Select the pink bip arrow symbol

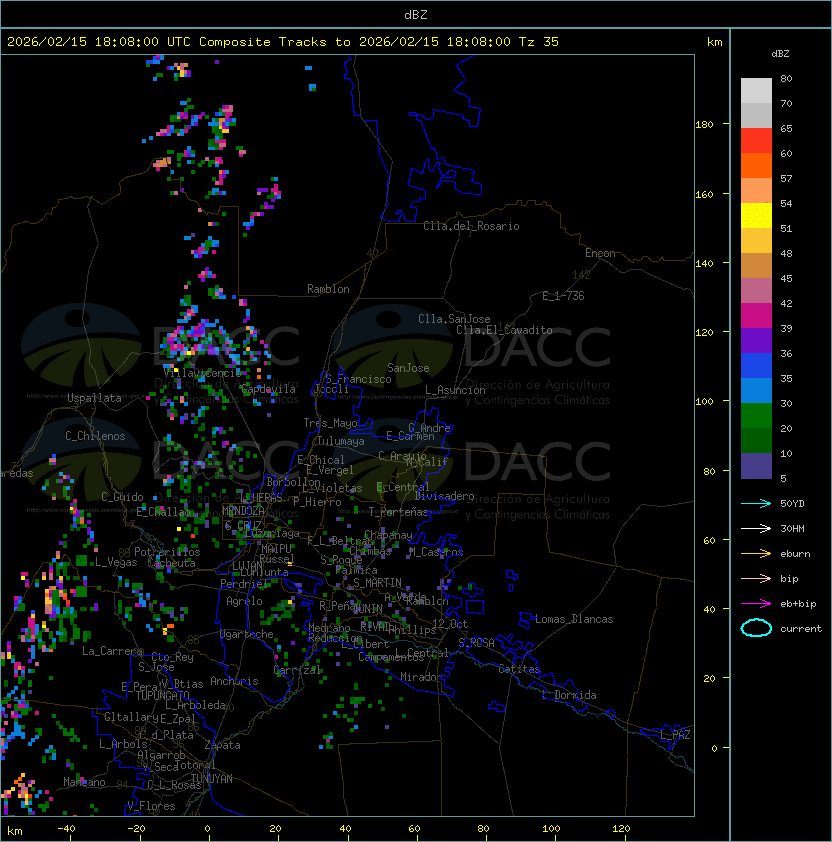pos(756,578)
